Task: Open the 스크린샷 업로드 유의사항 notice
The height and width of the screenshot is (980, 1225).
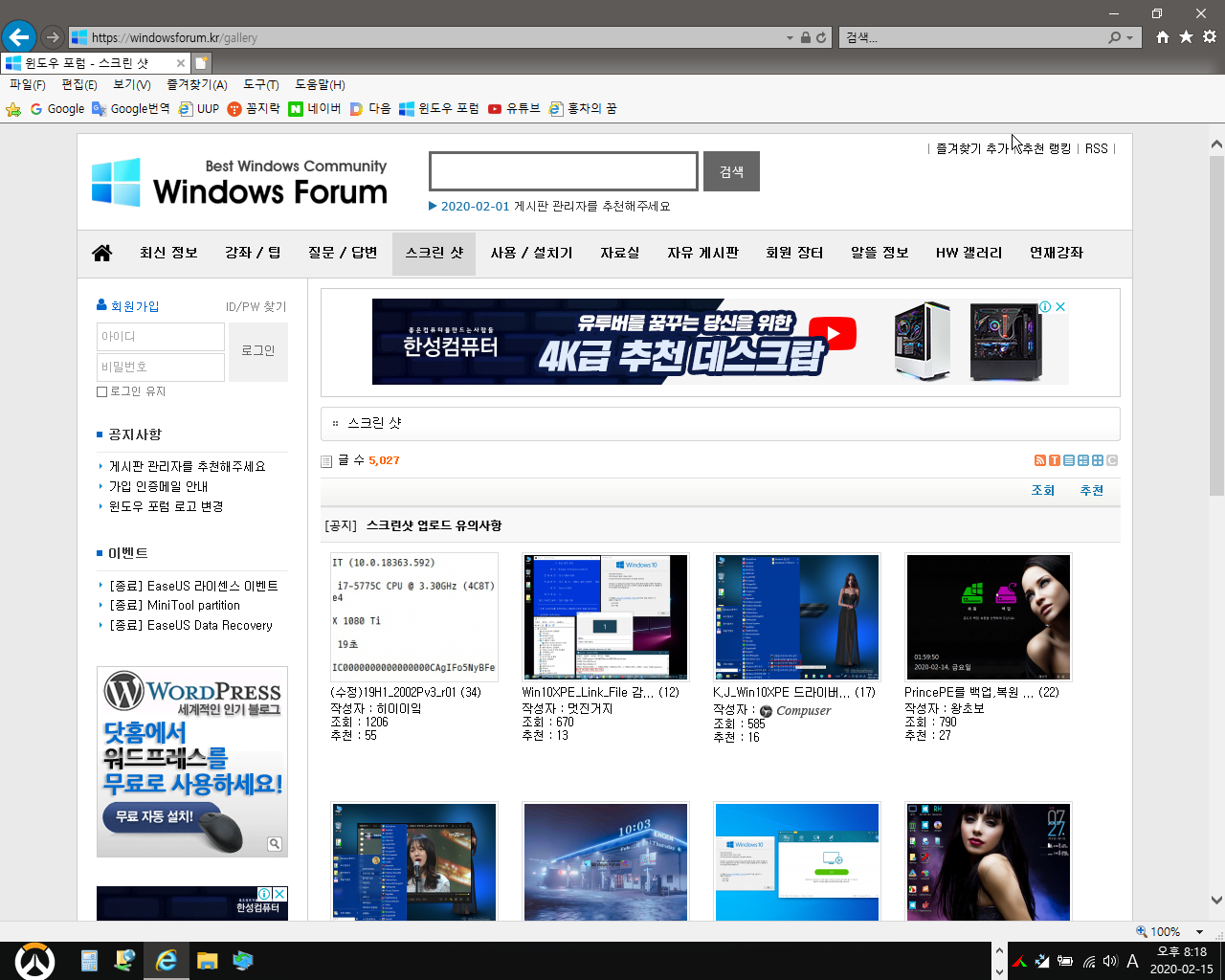Action: [434, 525]
